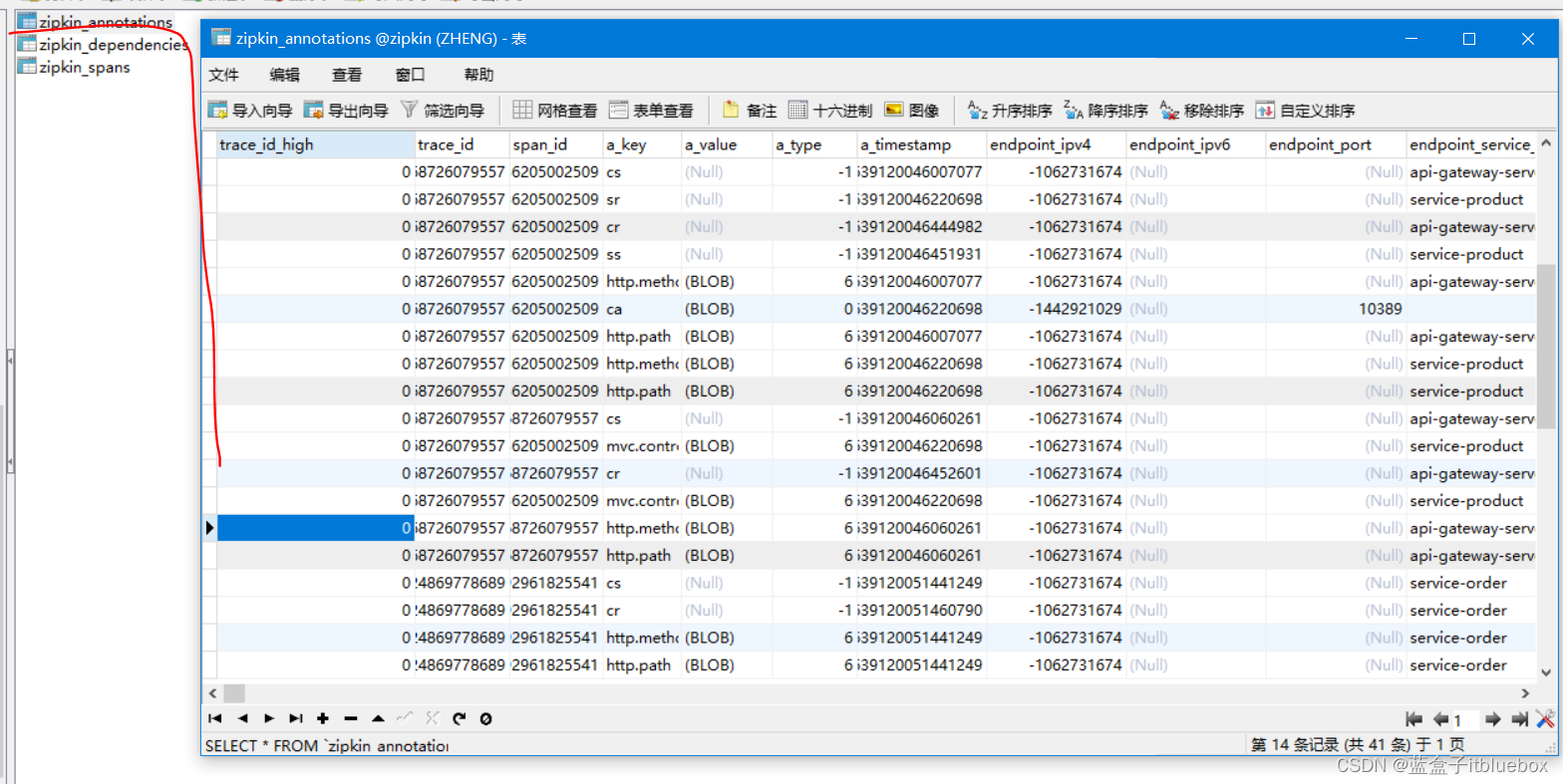The width and height of the screenshot is (1563, 784).
Task: Go to previous record arrow
Action: tap(242, 718)
